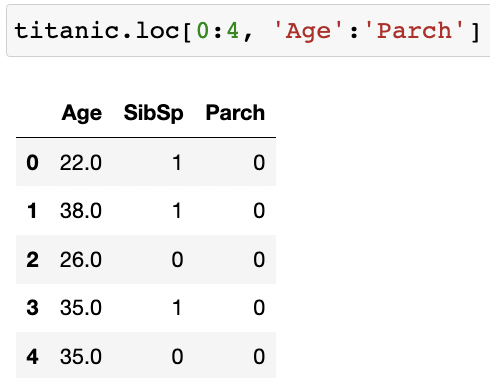The width and height of the screenshot is (490, 378).
Task: Click Parch value 0 in row 3
Action: pos(259,308)
